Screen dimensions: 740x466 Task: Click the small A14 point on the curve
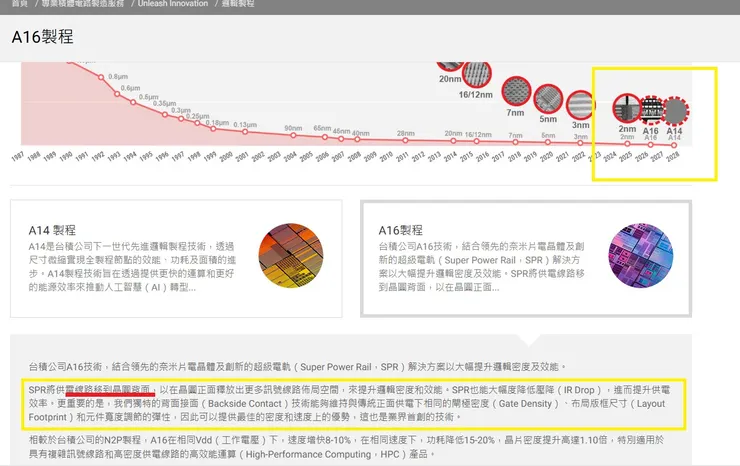pos(674,145)
